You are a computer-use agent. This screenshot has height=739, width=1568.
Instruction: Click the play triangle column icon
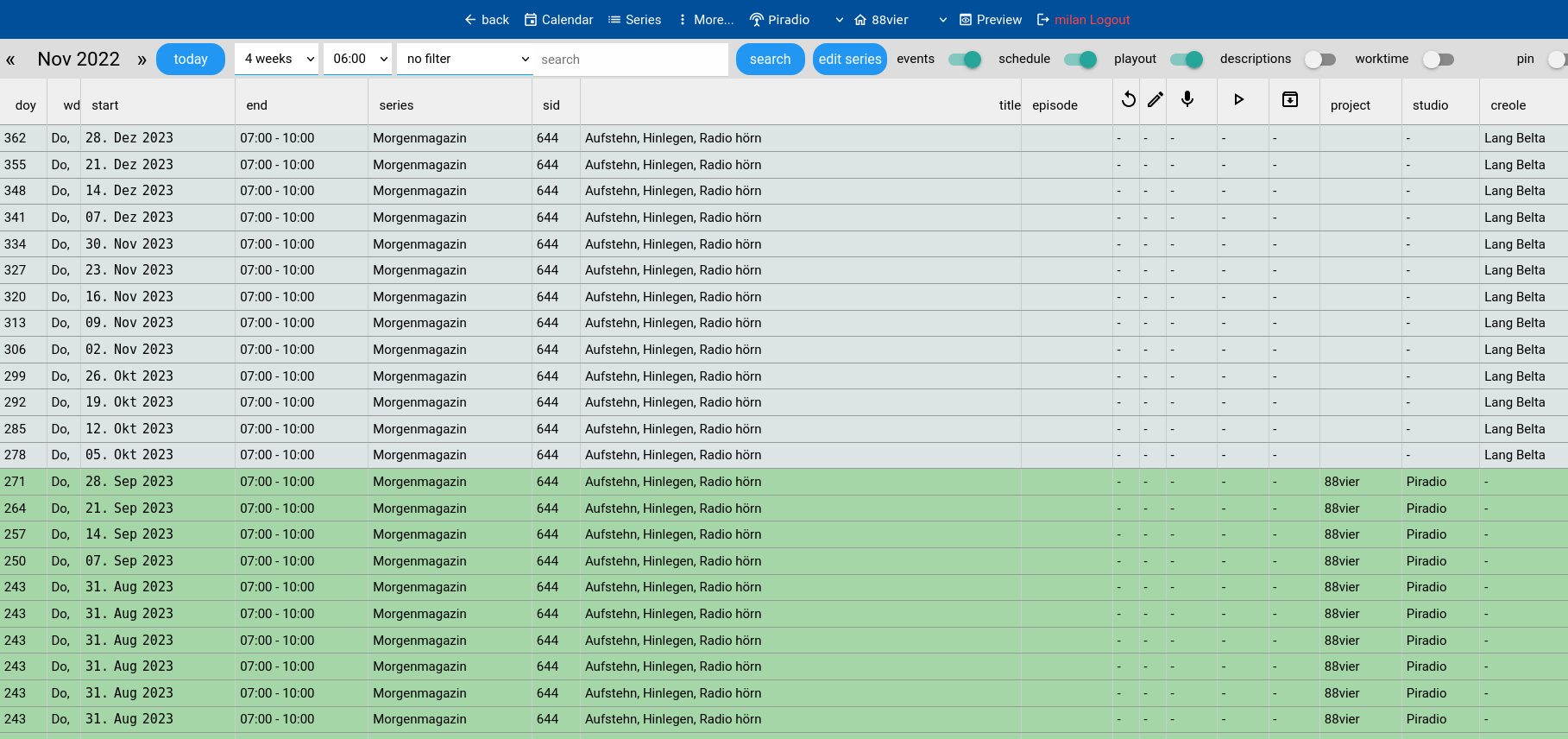coord(1238,100)
